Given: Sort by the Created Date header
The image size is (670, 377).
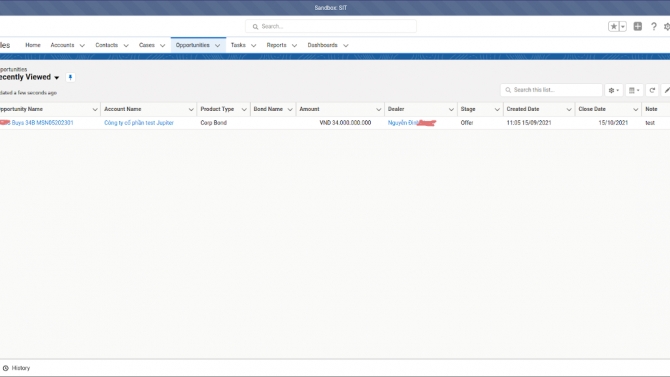Looking at the screenshot, I should pyautogui.click(x=523, y=109).
